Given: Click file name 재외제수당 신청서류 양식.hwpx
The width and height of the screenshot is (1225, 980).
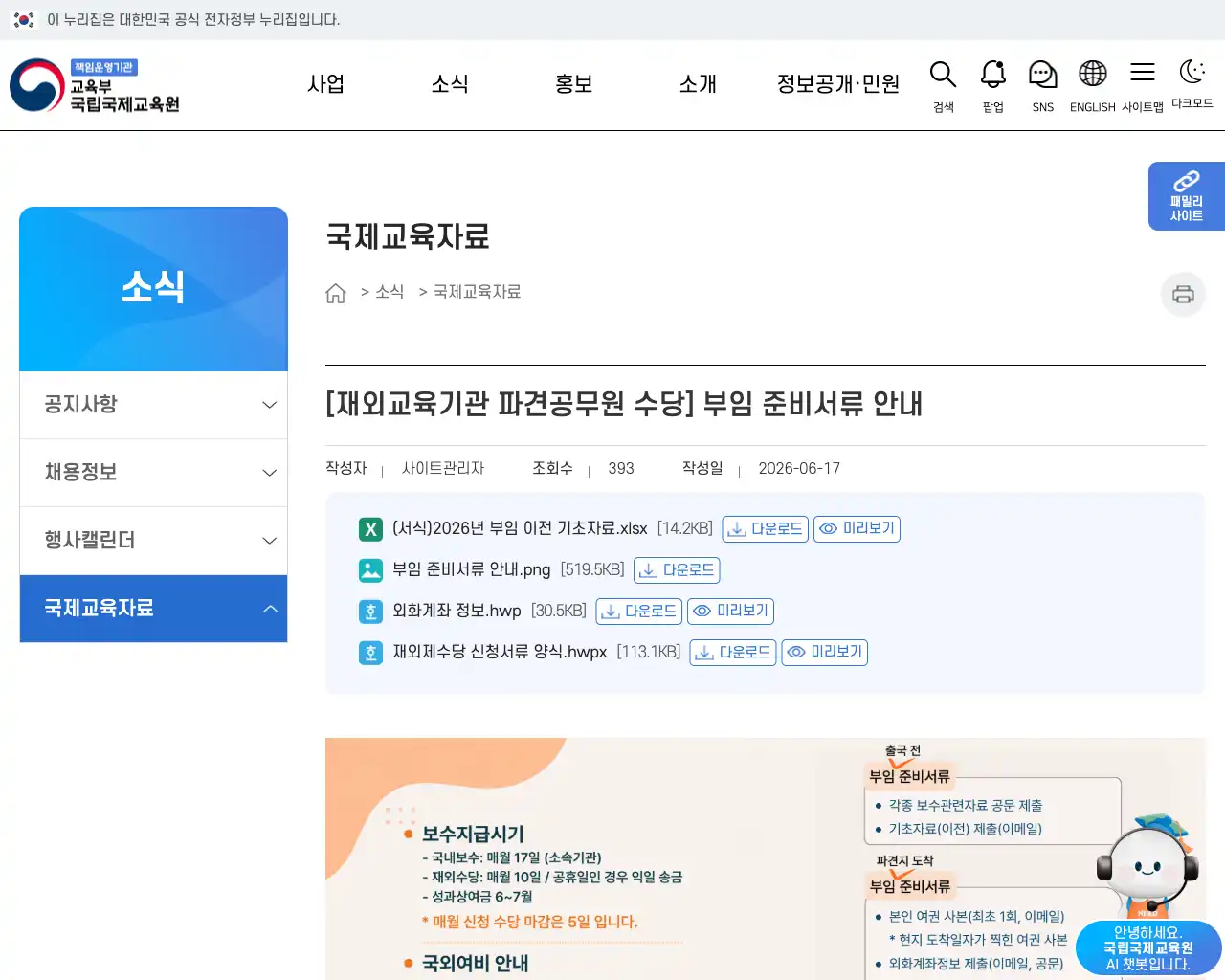Looking at the screenshot, I should tap(500, 653).
